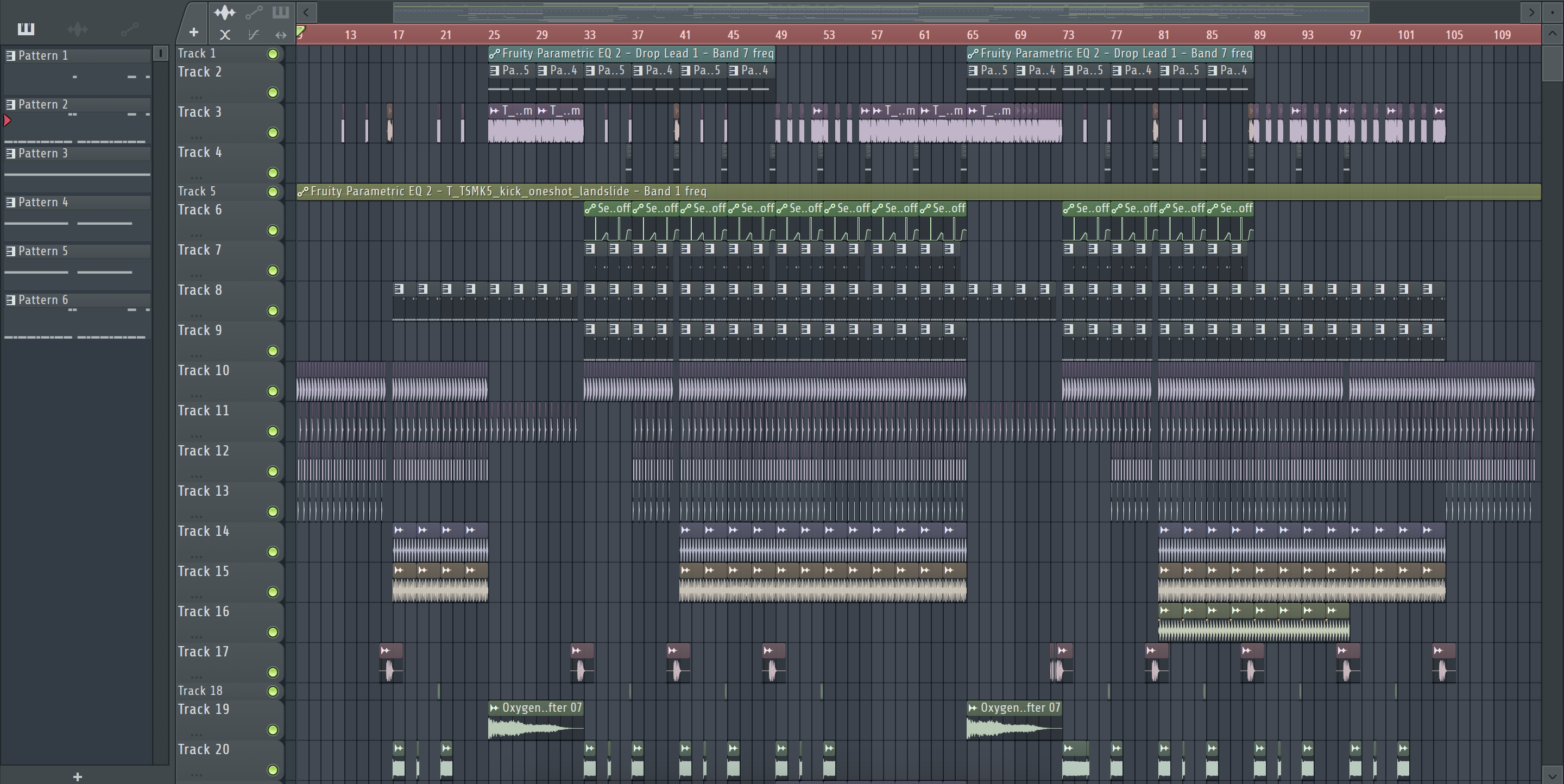
Task: Click Oxygen filter 07 audio clip at bar 65
Action: (1014, 720)
